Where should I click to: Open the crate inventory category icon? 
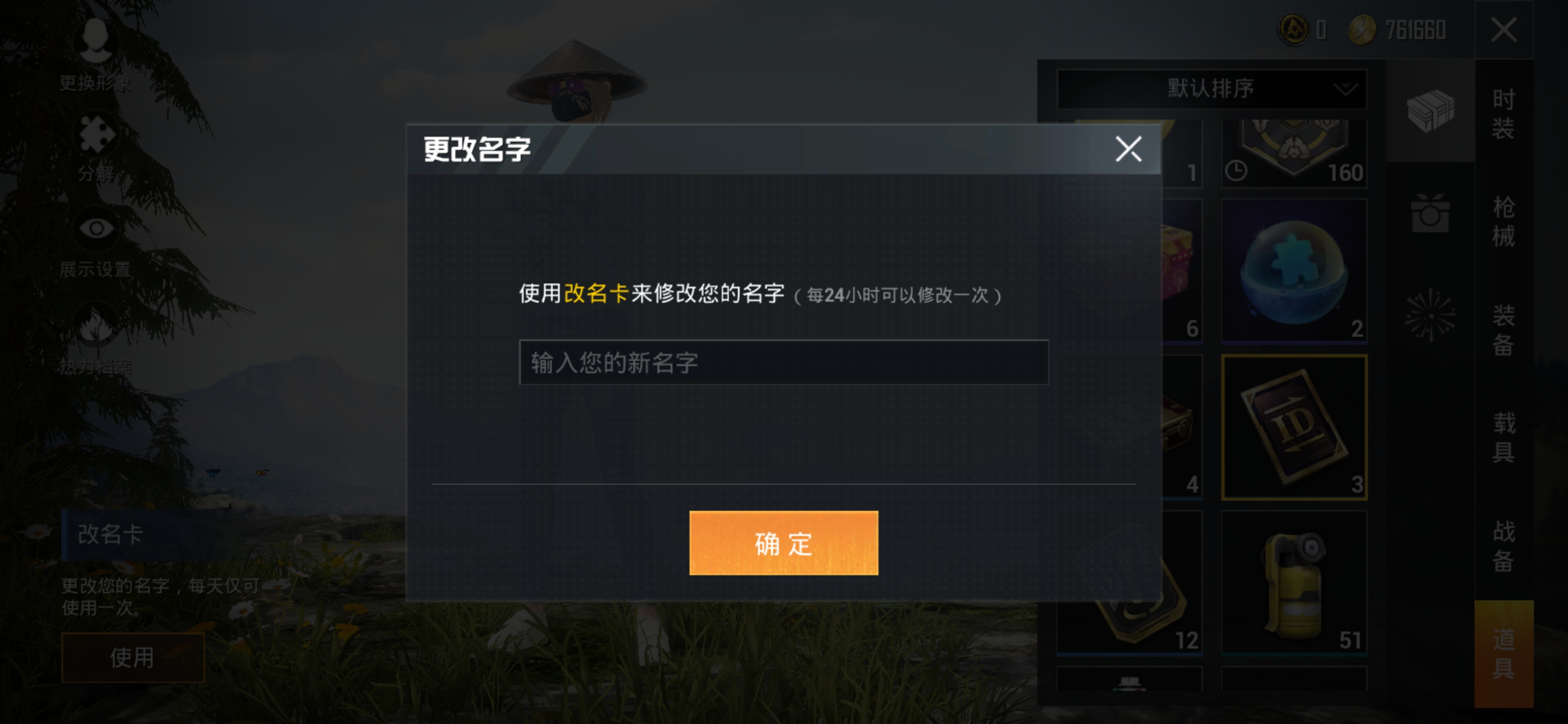click(1430, 111)
